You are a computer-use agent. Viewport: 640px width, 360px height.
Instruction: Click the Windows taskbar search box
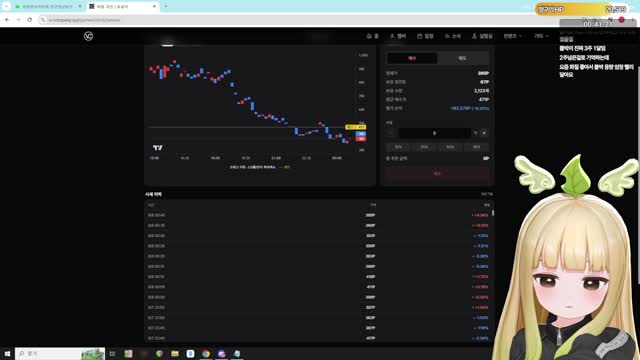pyautogui.click(x=60, y=353)
